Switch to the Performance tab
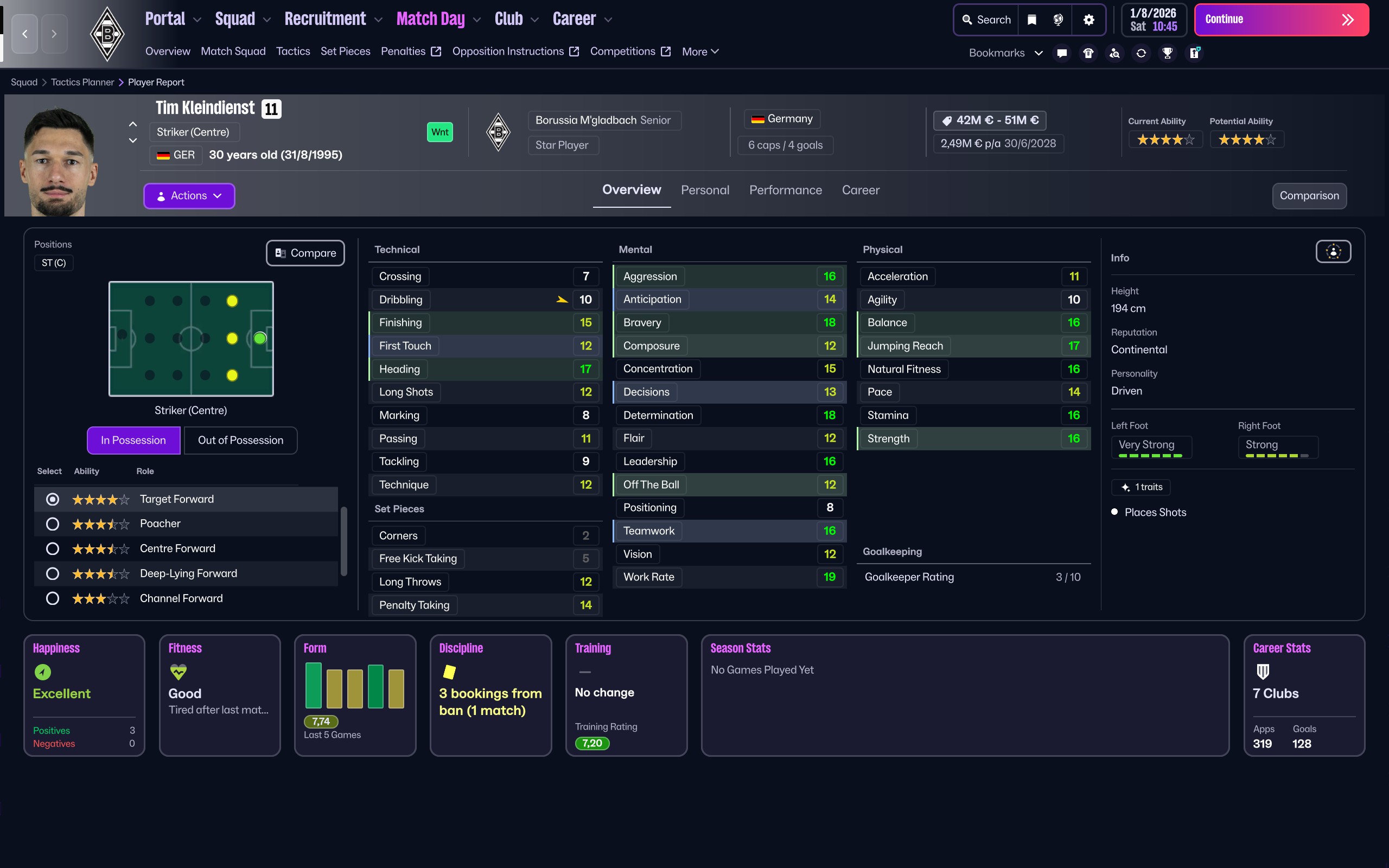1389x868 pixels. (x=785, y=190)
